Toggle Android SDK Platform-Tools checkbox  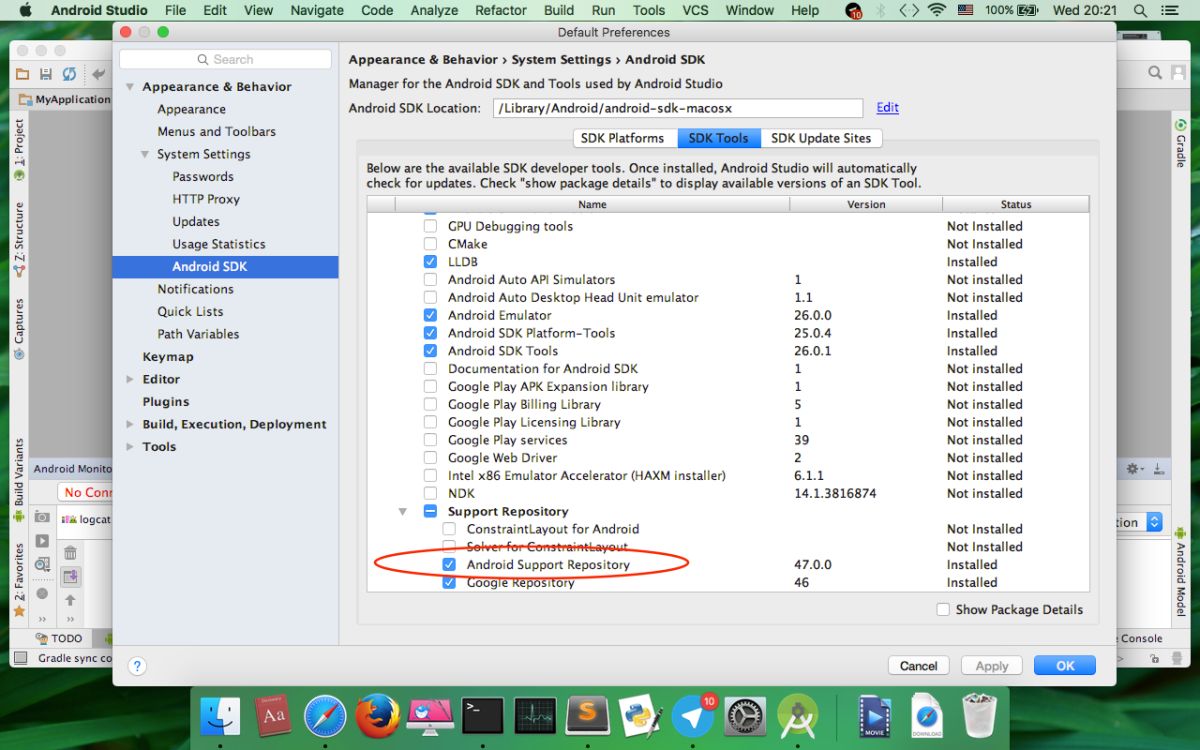pos(430,333)
